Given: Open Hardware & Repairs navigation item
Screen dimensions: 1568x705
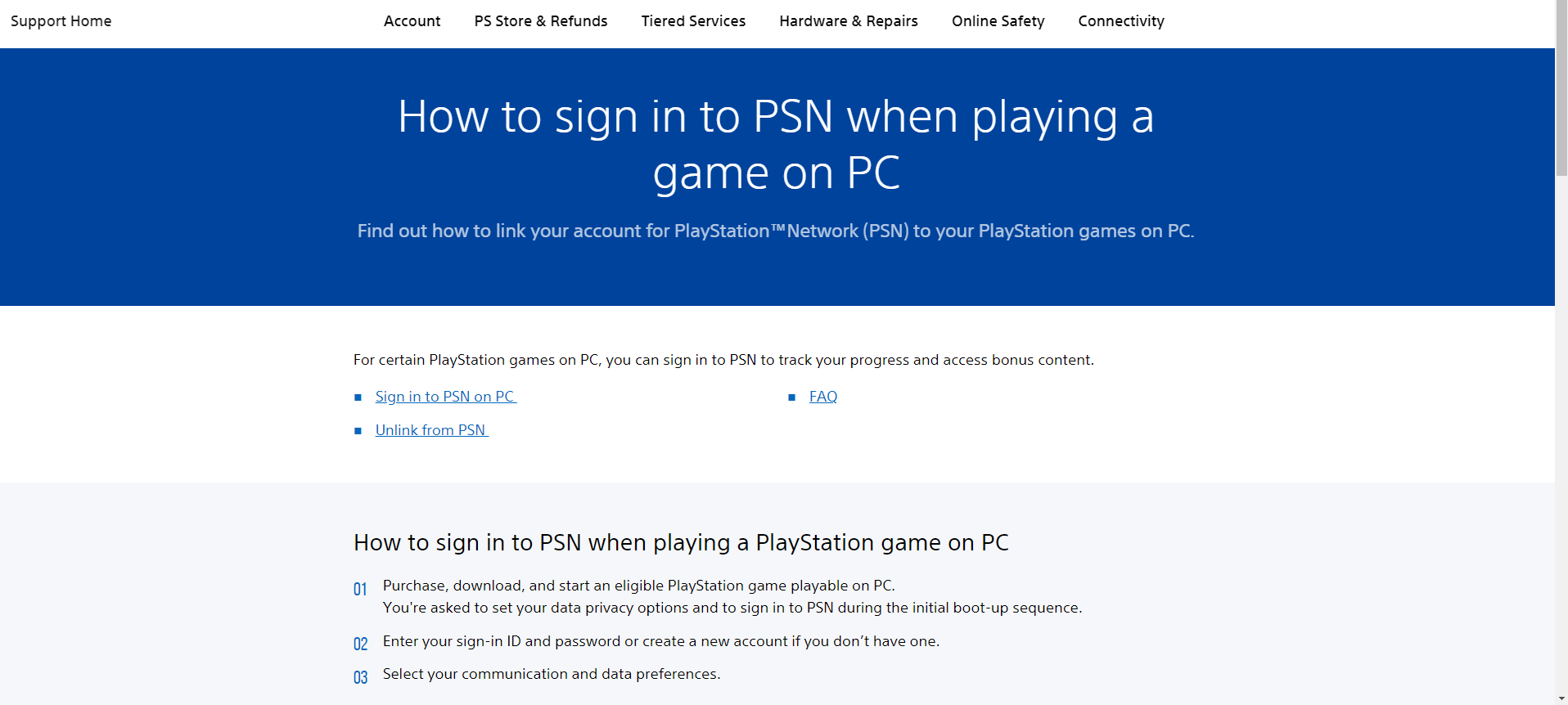Looking at the screenshot, I should 849,21.
